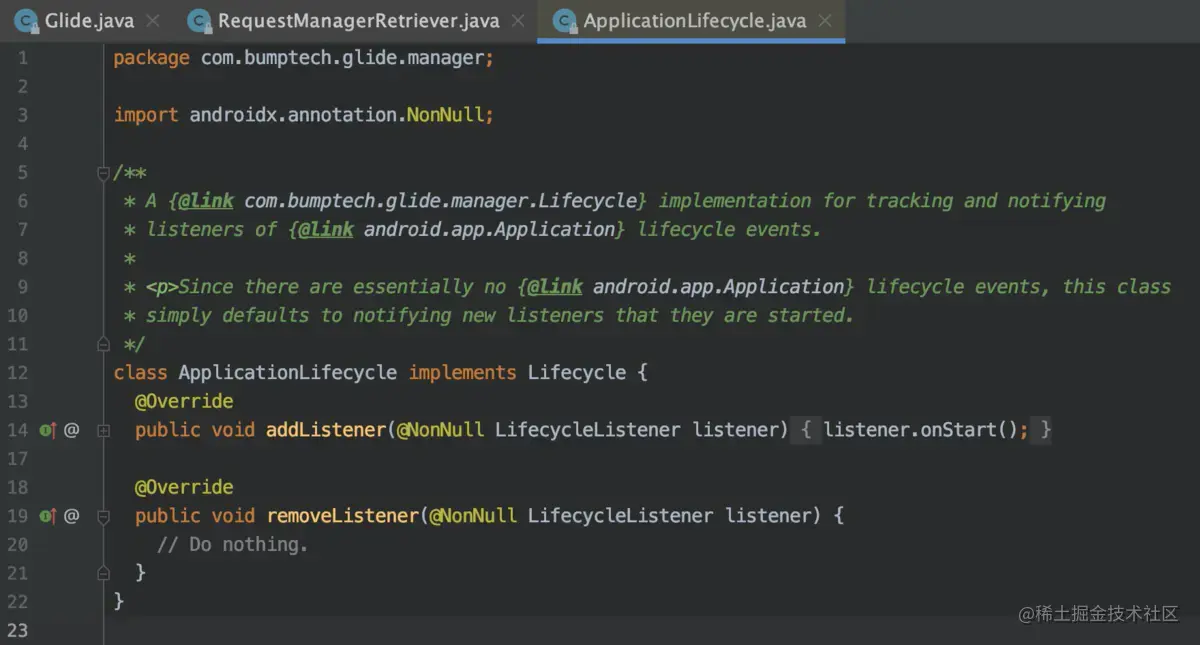Close the RequestManagerRetriever.java tab
Screen dimensions: 1200x645
[x=518, y=20]
